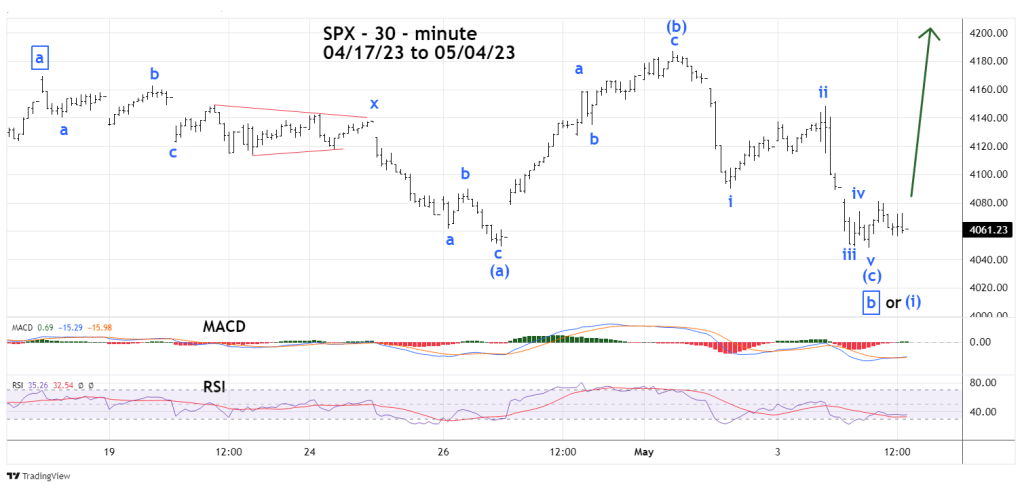This screenshot has width=1022, height=488.
Task: Select the 'iii' wave label near the low
Action: point(847,254)
